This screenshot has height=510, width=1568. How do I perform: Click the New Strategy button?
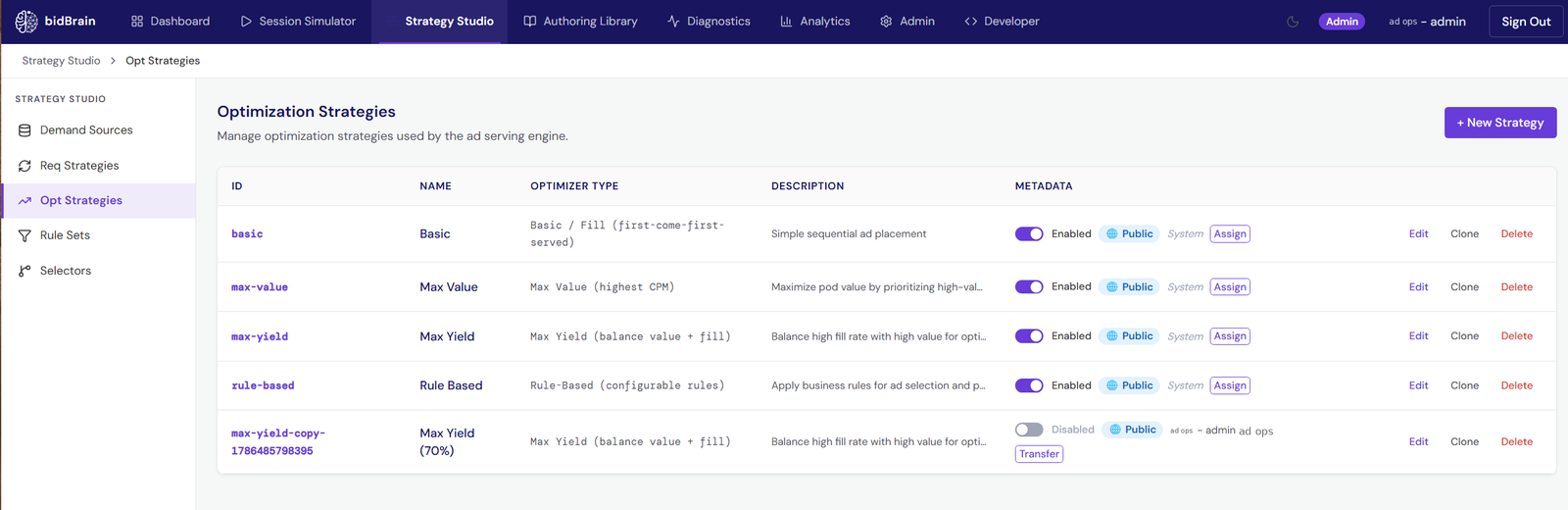point(1500,123)
